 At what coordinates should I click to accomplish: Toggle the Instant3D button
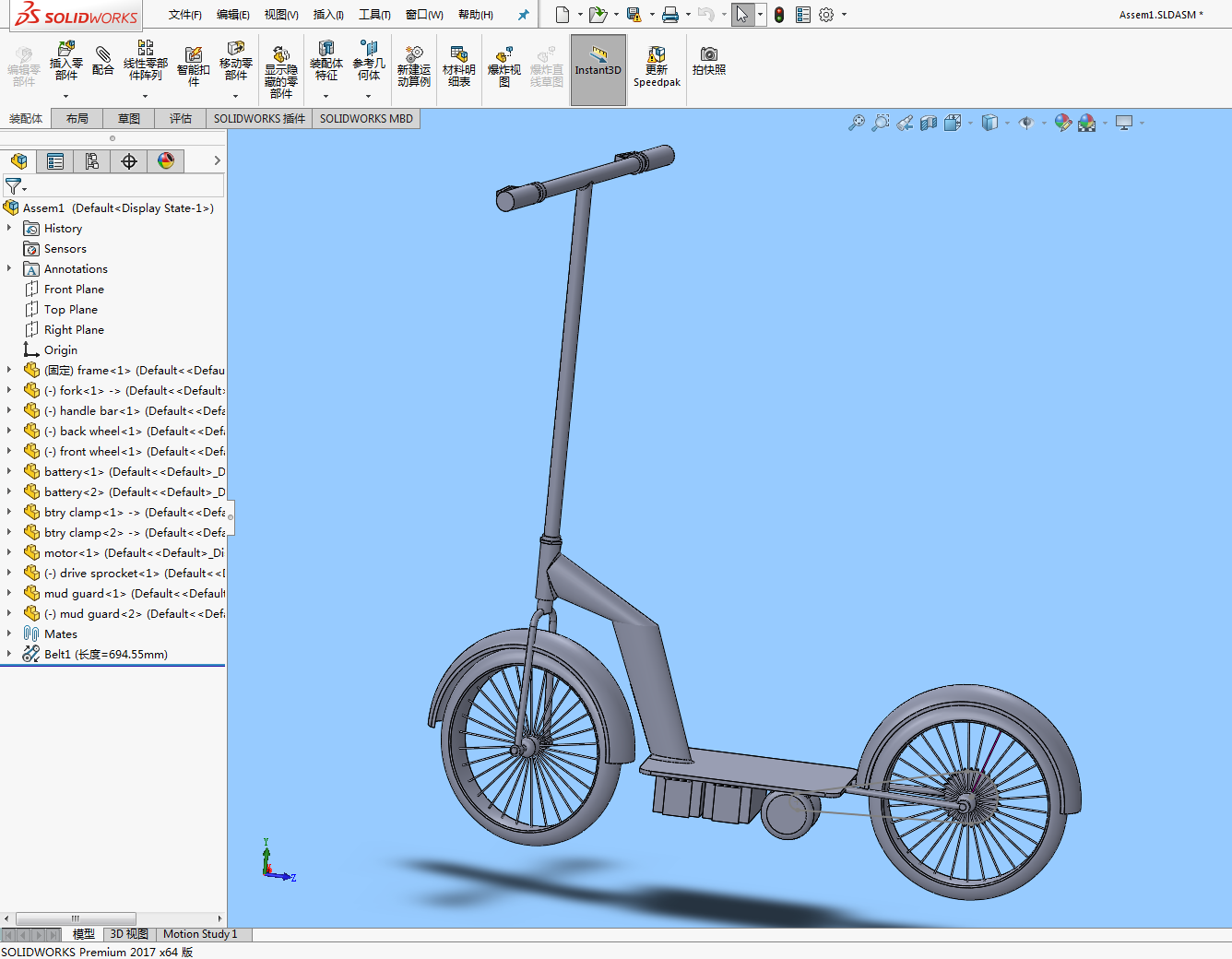point(598,69)
